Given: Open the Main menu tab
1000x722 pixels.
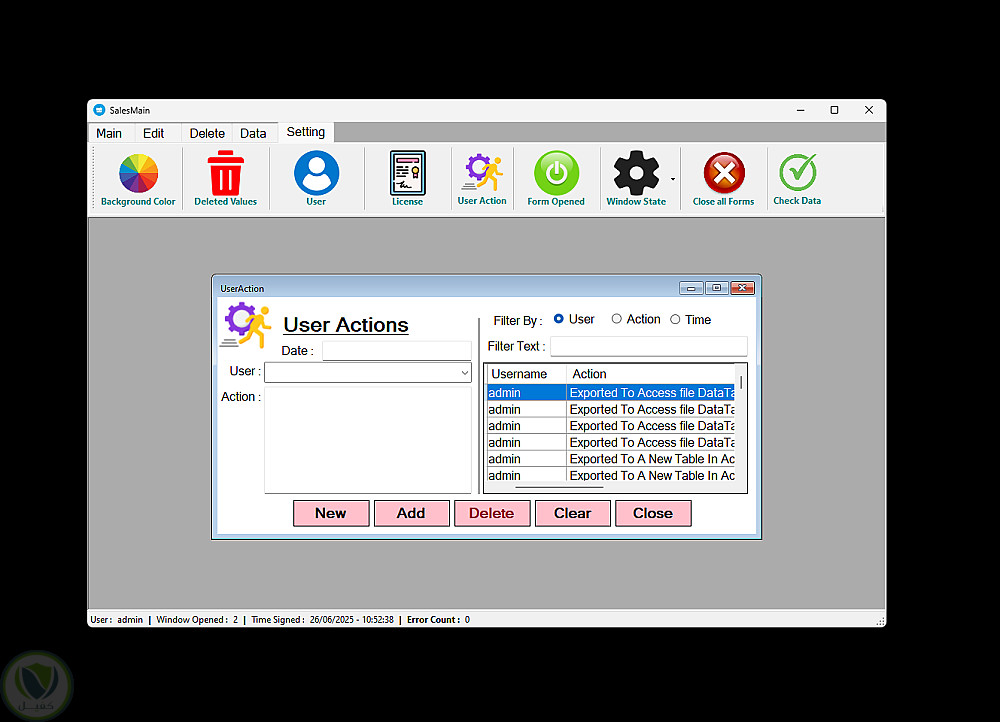Looking at the screenshot, I should click(x=109, y=133).
